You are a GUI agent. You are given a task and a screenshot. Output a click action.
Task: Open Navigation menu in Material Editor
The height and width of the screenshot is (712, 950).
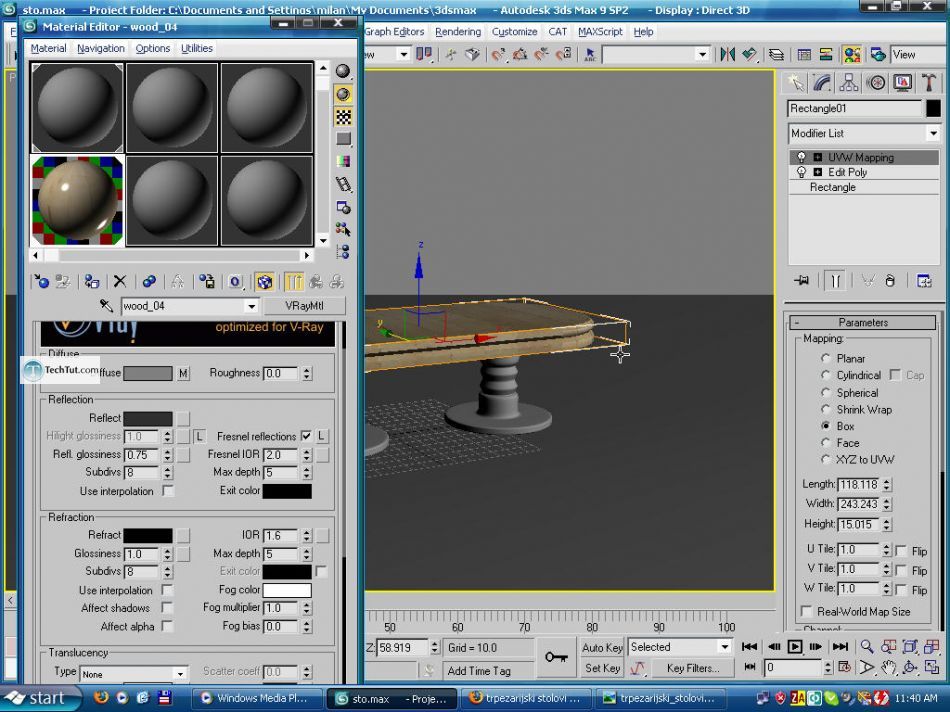tap(101, 48)
